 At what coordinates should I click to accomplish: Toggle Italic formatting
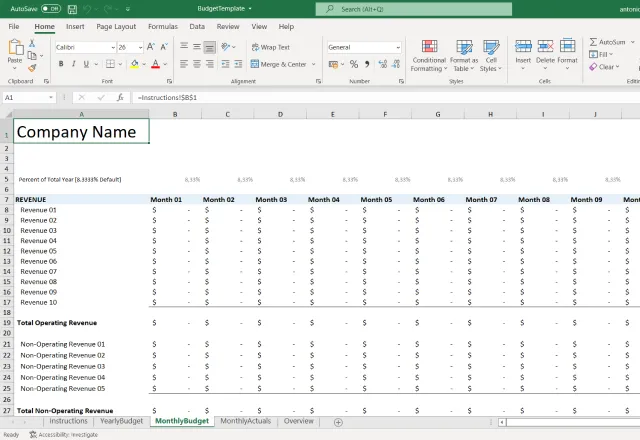tap(73, 64)
